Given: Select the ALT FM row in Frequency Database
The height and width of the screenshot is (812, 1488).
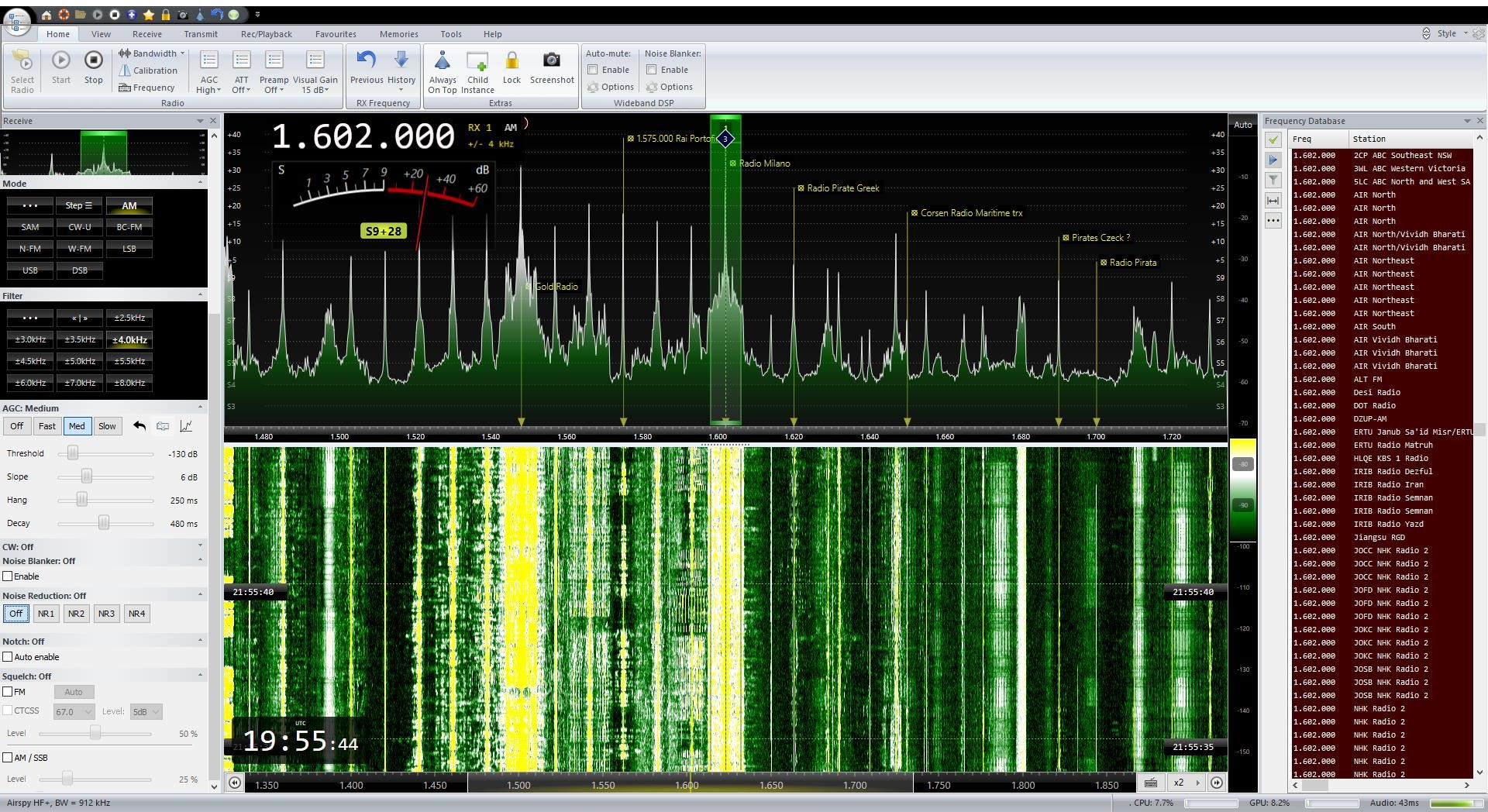Looking at the screenshot, I should click(1367, 380).
